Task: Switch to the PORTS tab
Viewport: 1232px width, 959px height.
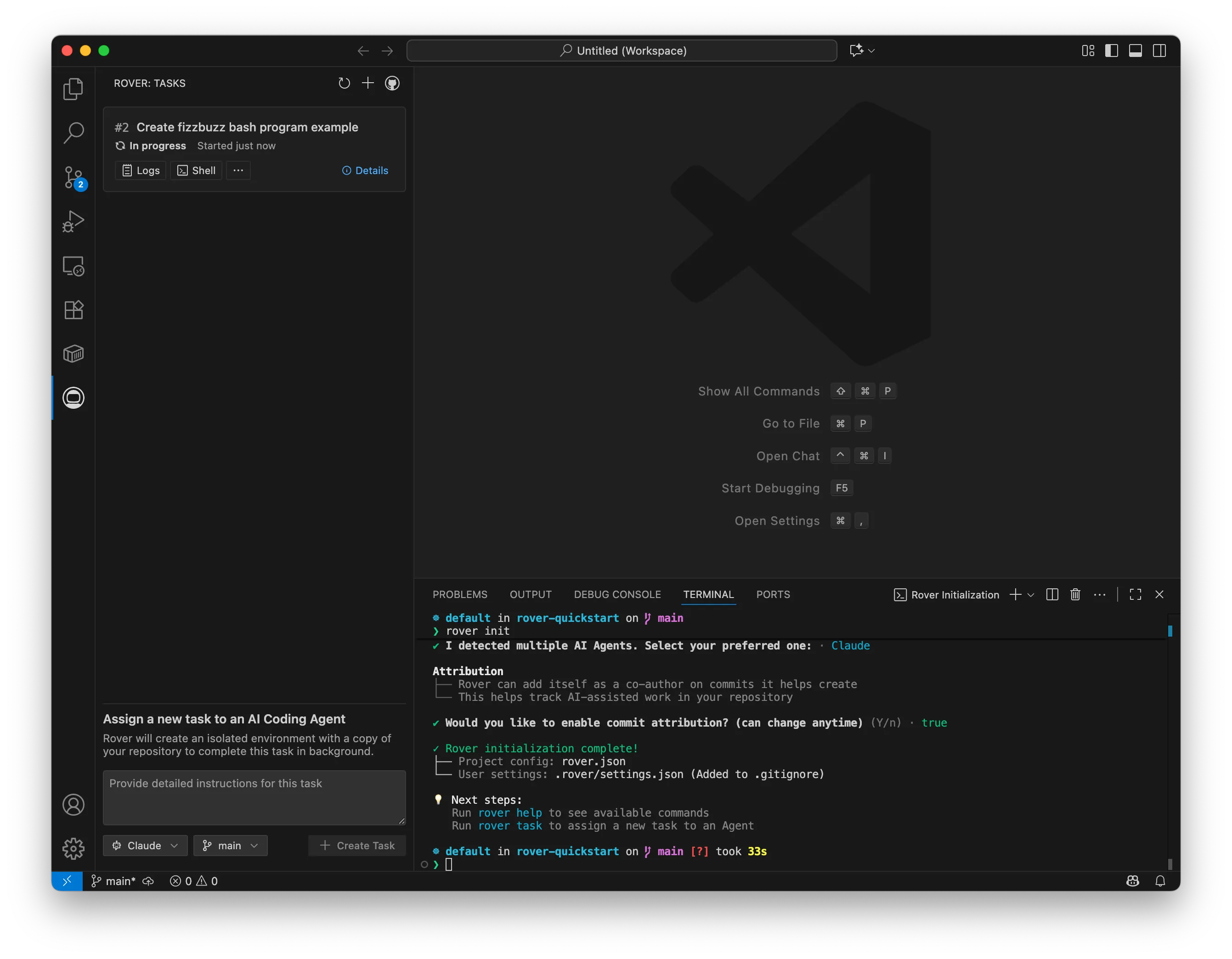Action: (x=774, y=594)
